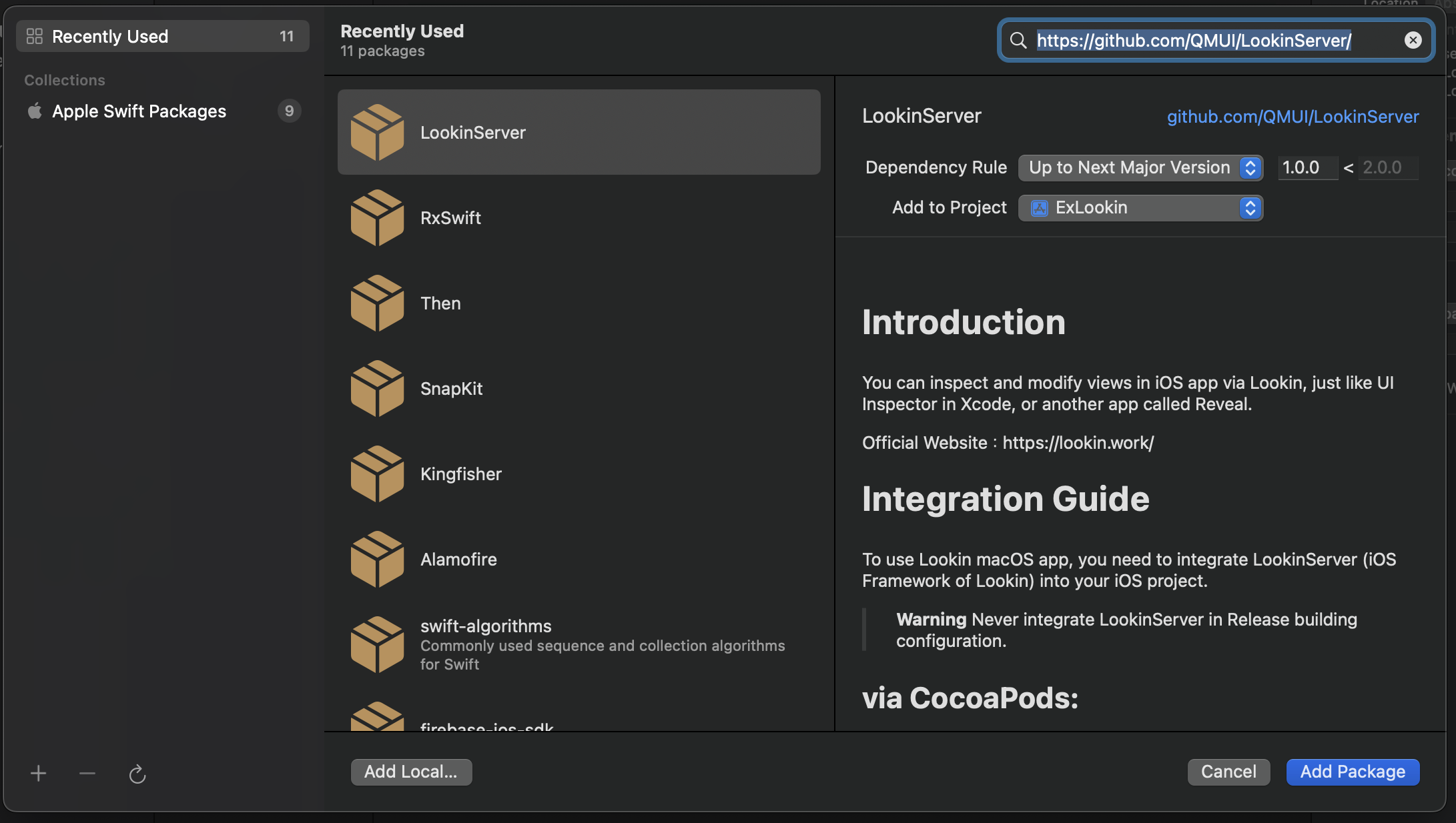Click the magnifying glass search icon
Screen dimensions: 1456x823
1018,41
